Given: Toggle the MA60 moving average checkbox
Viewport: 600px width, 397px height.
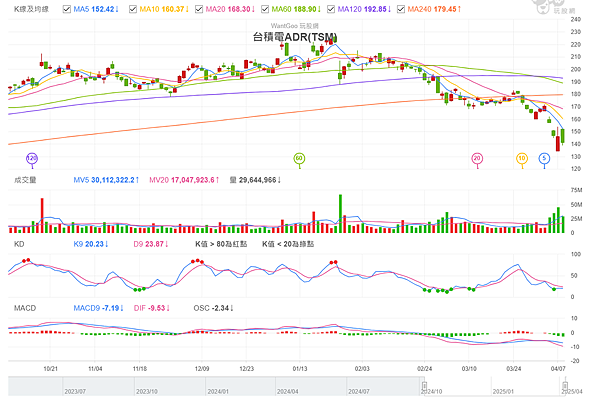Looking at the screenshot, I should click(x=265, y=9).
